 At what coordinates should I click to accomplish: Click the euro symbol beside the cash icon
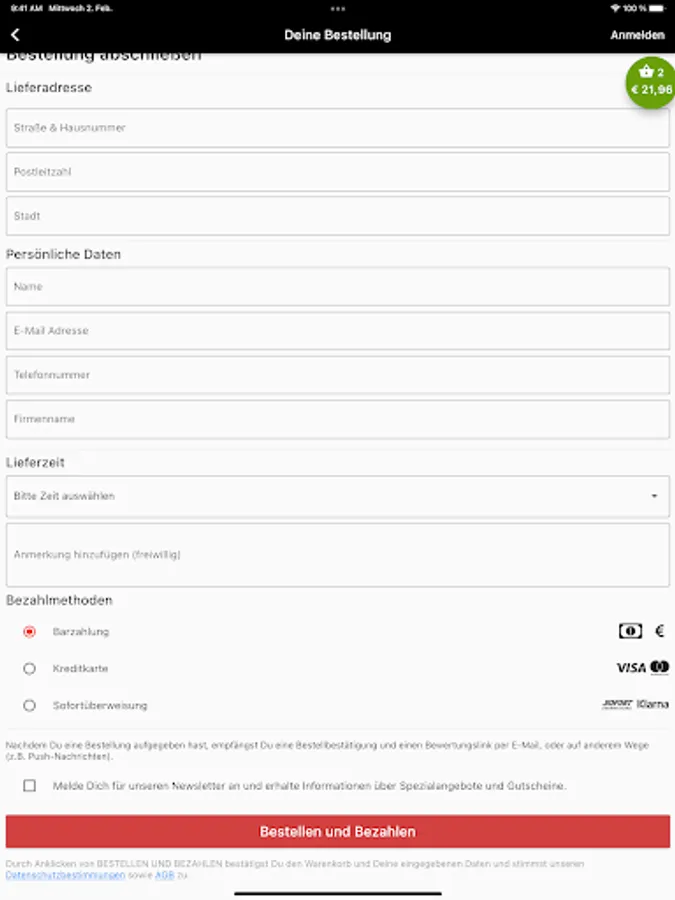coord(658,631)
